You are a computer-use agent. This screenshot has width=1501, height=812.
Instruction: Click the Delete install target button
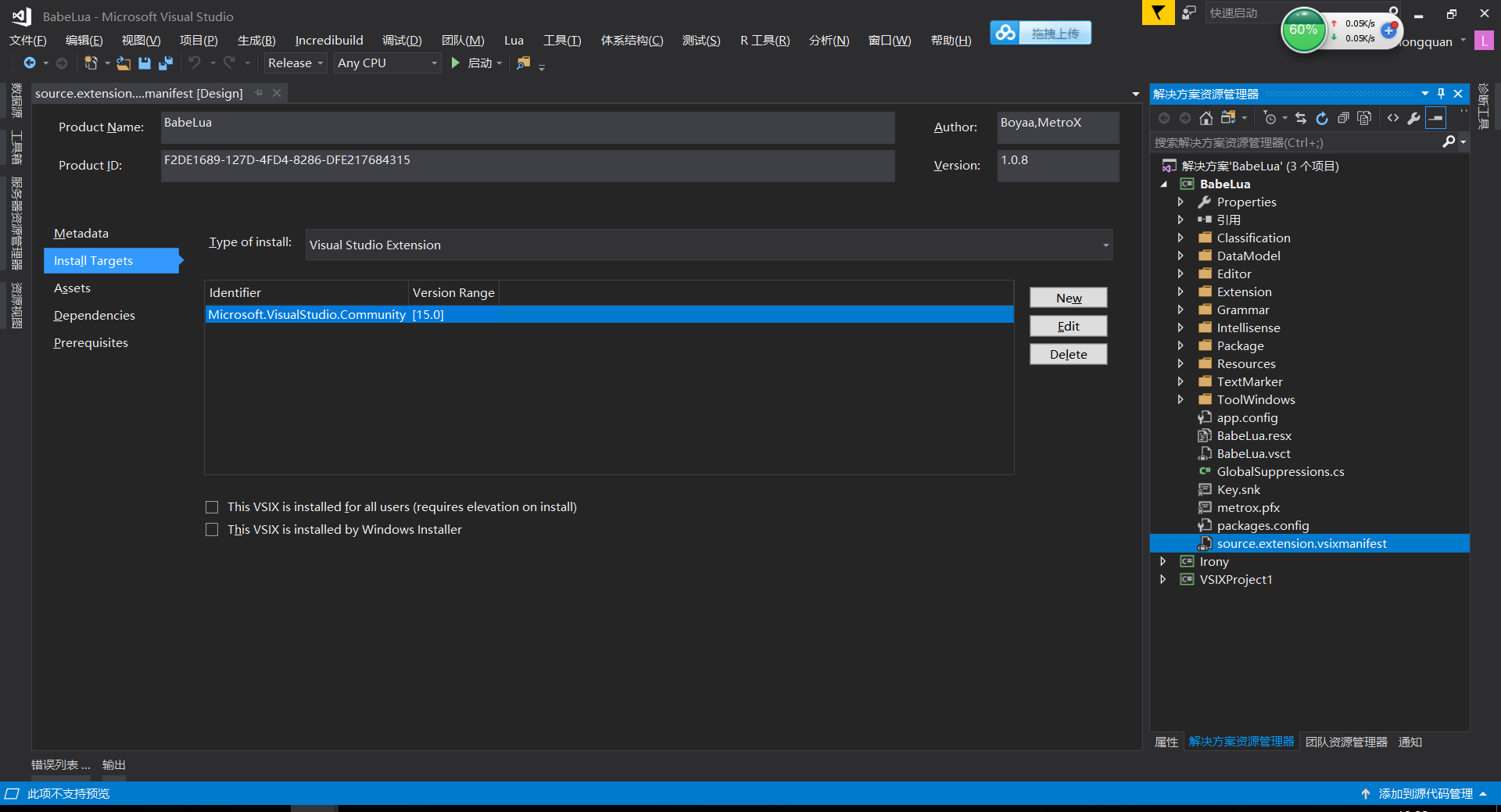[x=1069, y=354]
